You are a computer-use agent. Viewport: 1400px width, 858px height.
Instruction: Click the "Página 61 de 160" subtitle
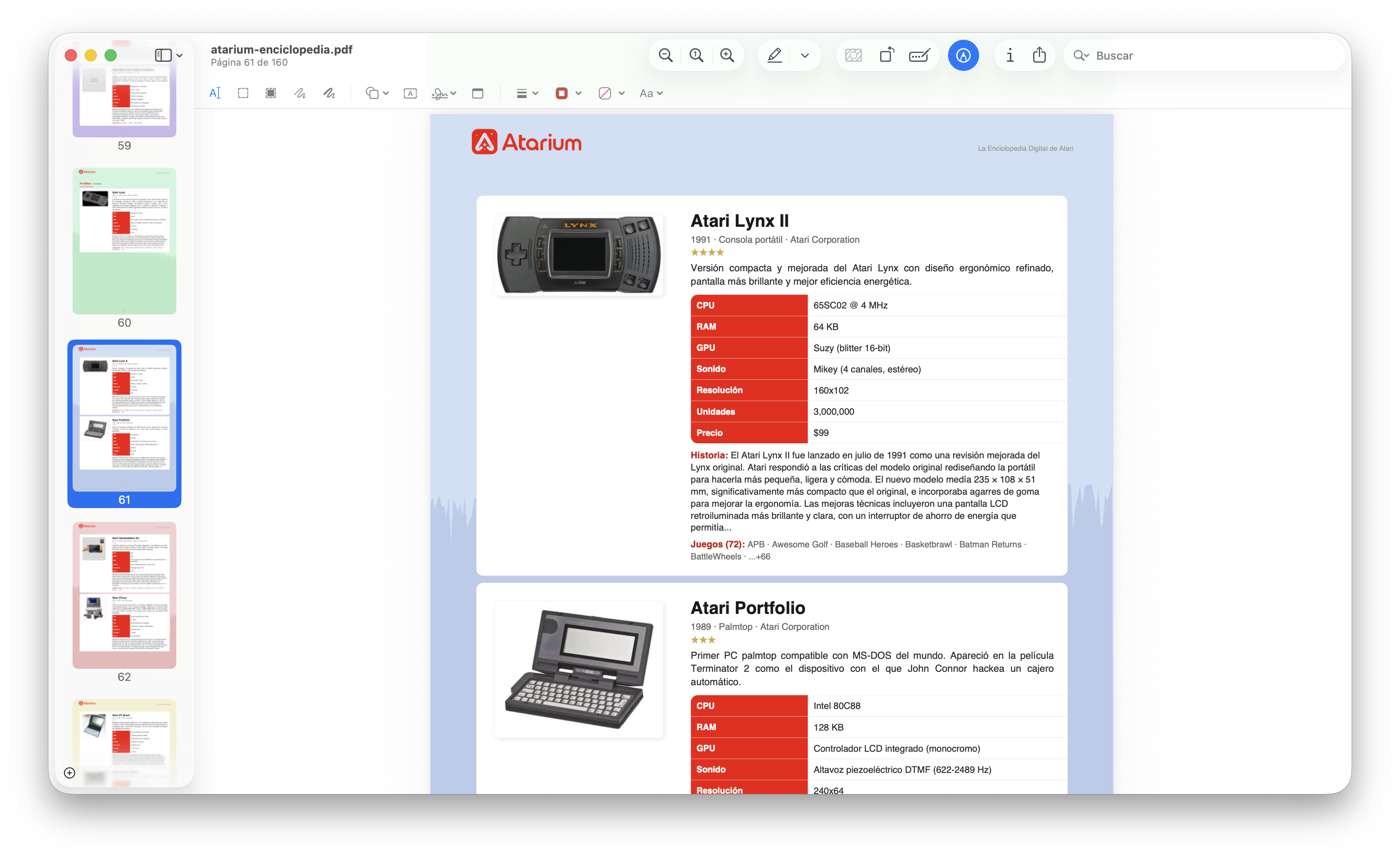249,63
